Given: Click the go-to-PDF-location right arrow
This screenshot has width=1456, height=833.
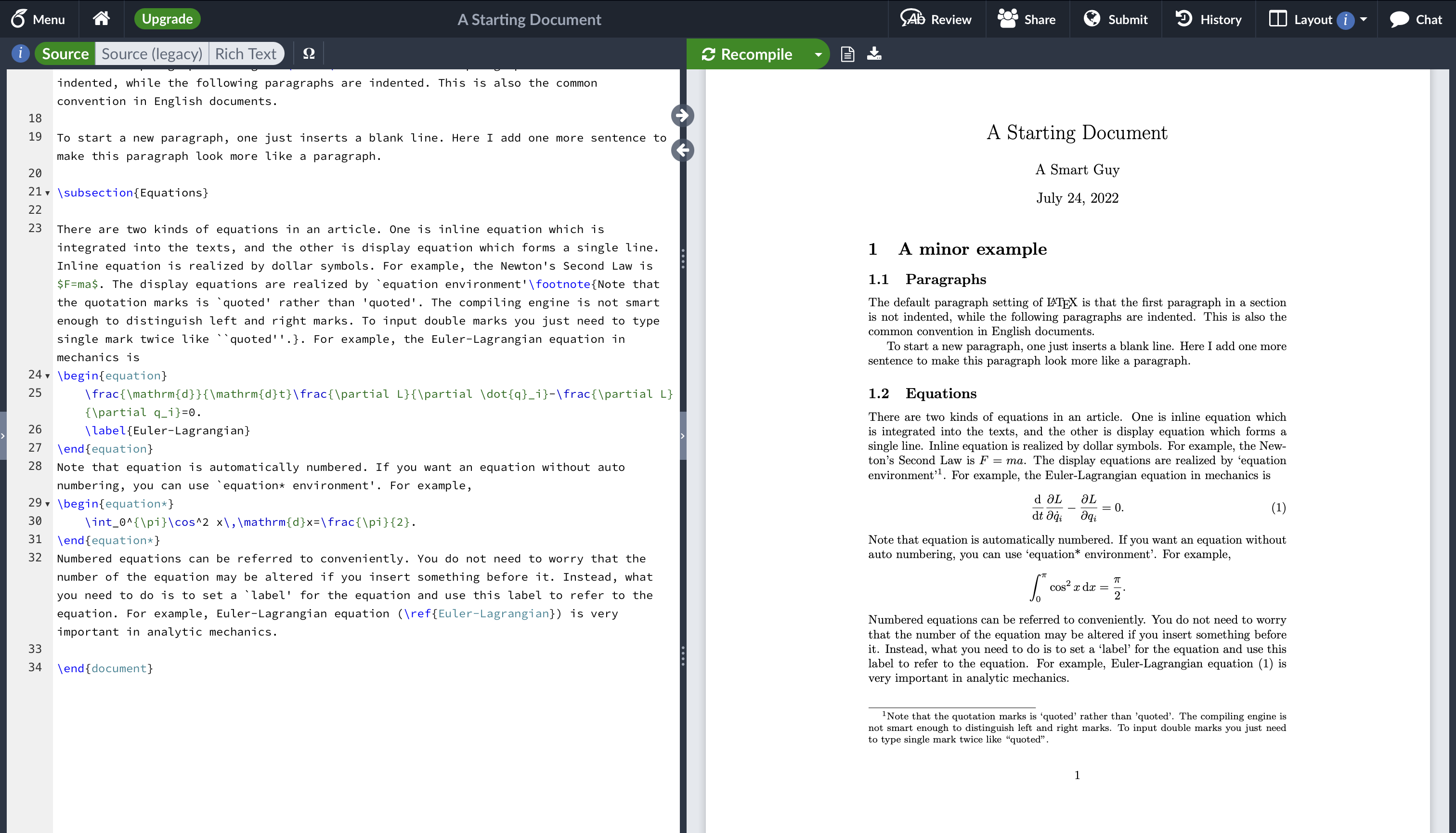Looking at the screenshot, I should (682, 116).
